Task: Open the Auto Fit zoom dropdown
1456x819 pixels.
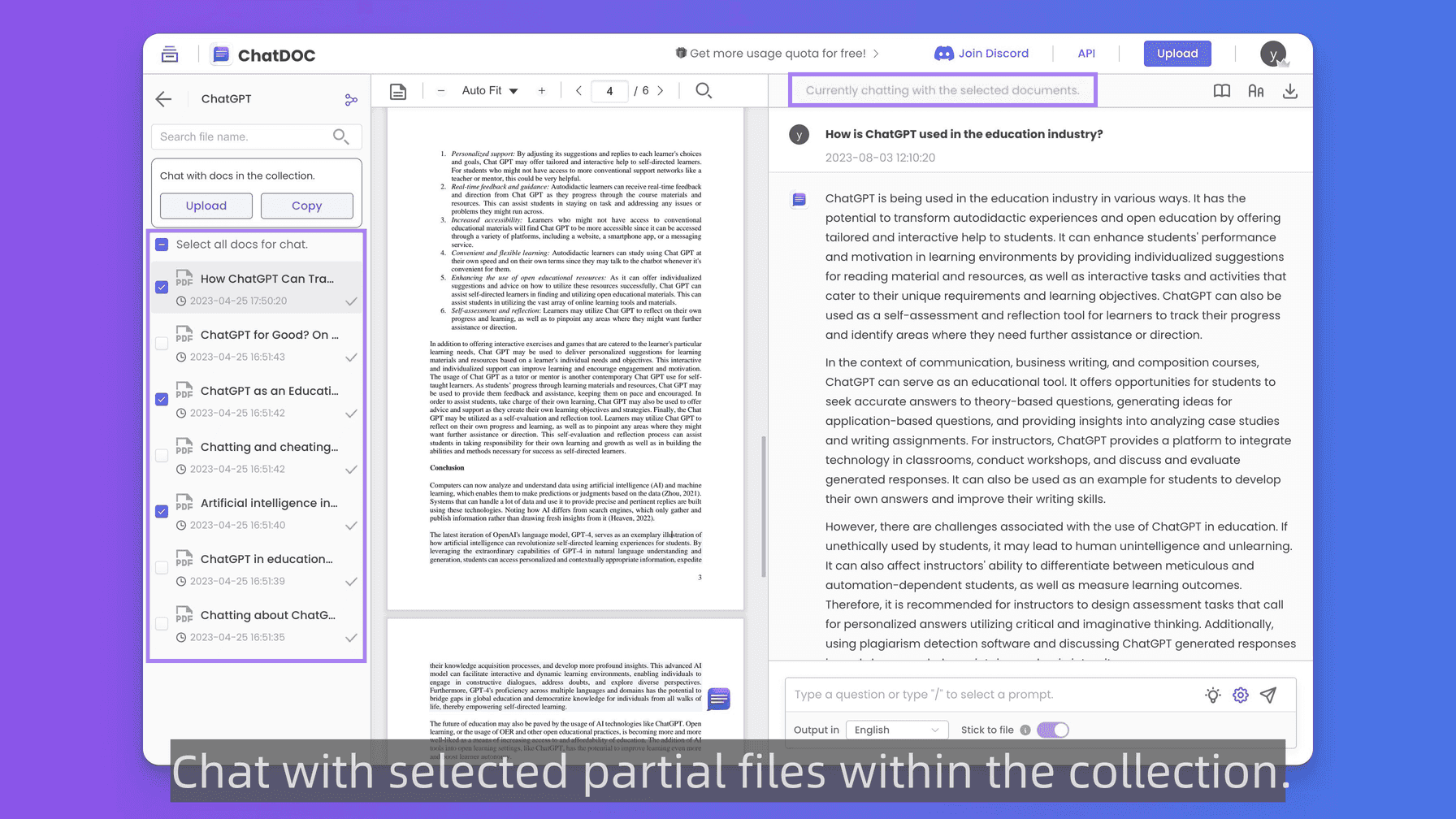Action: pos(488,90)
